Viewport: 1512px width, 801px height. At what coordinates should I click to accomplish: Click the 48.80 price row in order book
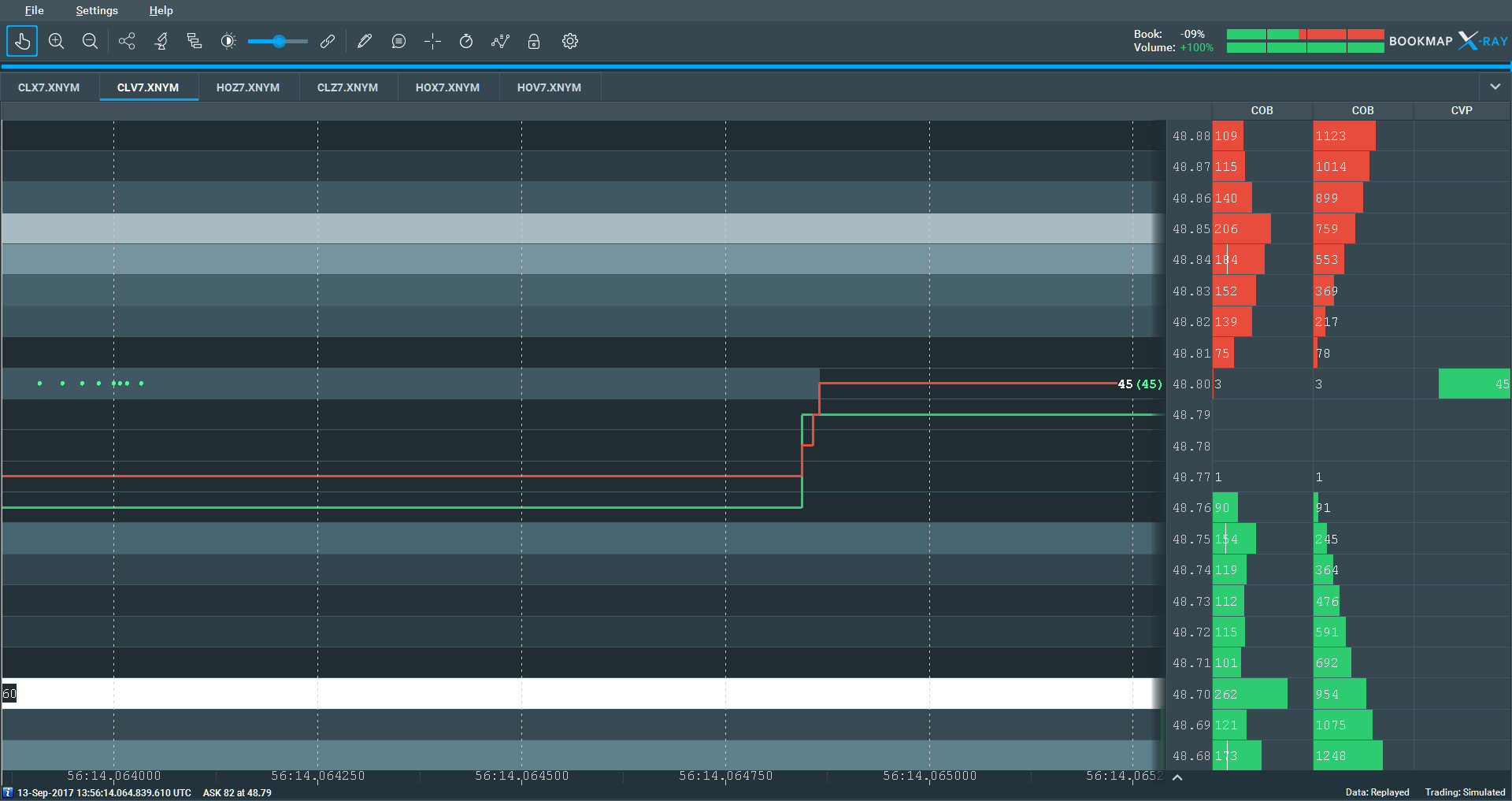[x=1191, y=384]
